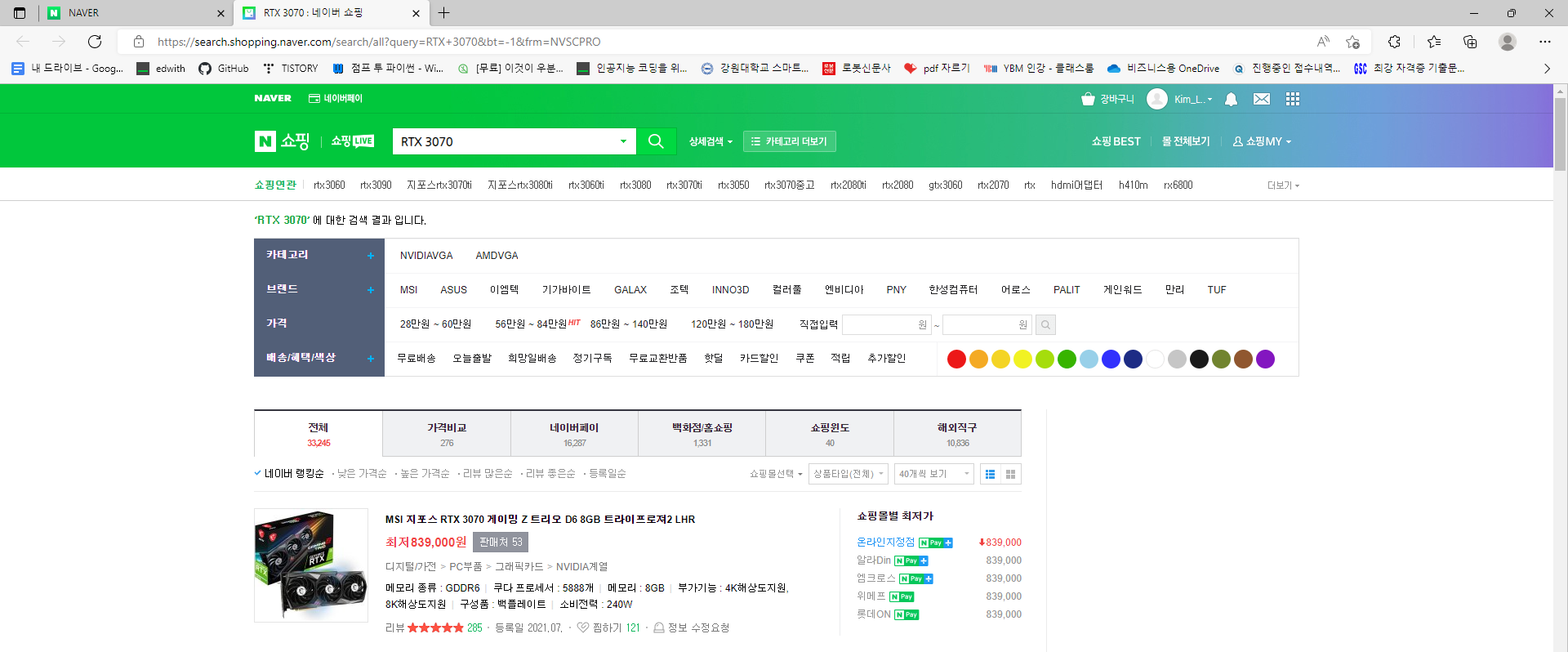Click the 카테고리 더보기 button
This screenshot has width=1568, height=652.
789,141
